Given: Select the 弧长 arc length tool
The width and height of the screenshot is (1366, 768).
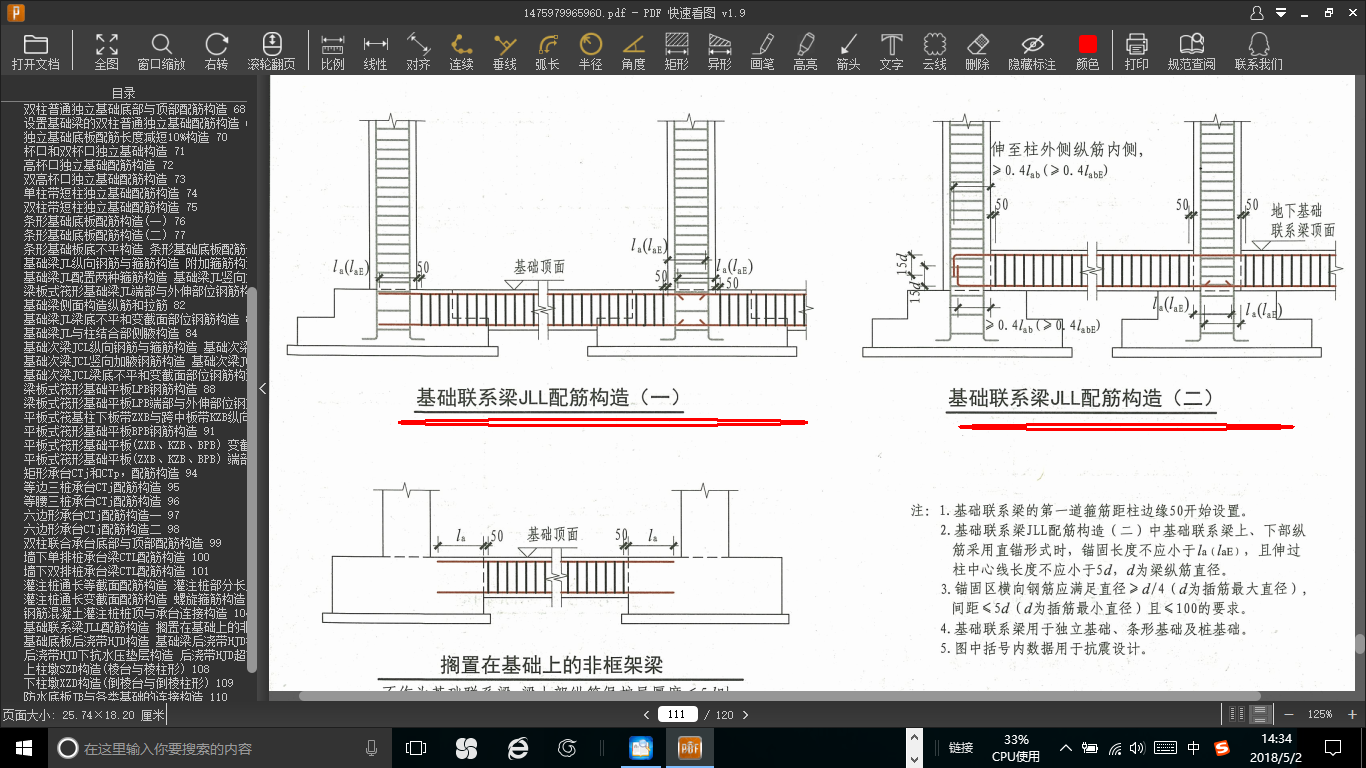Looking at the screenshot, I should click(x=548, y=51).
